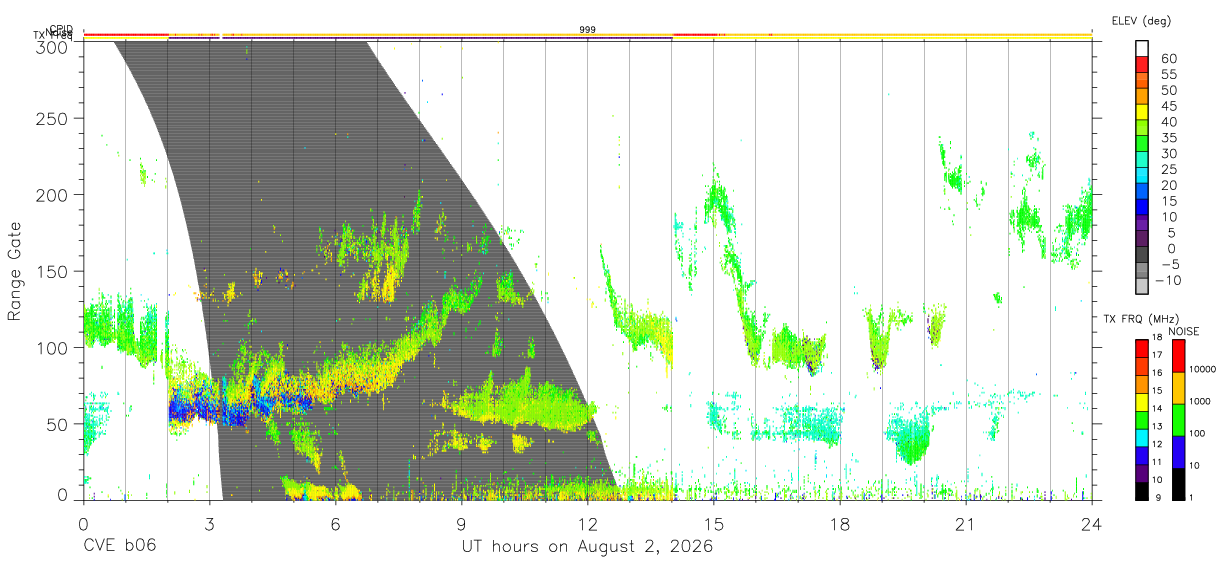Viewport: 1228px width, 567px height.
Task: Select the blue segment of the NOISE colorbar
Action: pos(1179,452)
